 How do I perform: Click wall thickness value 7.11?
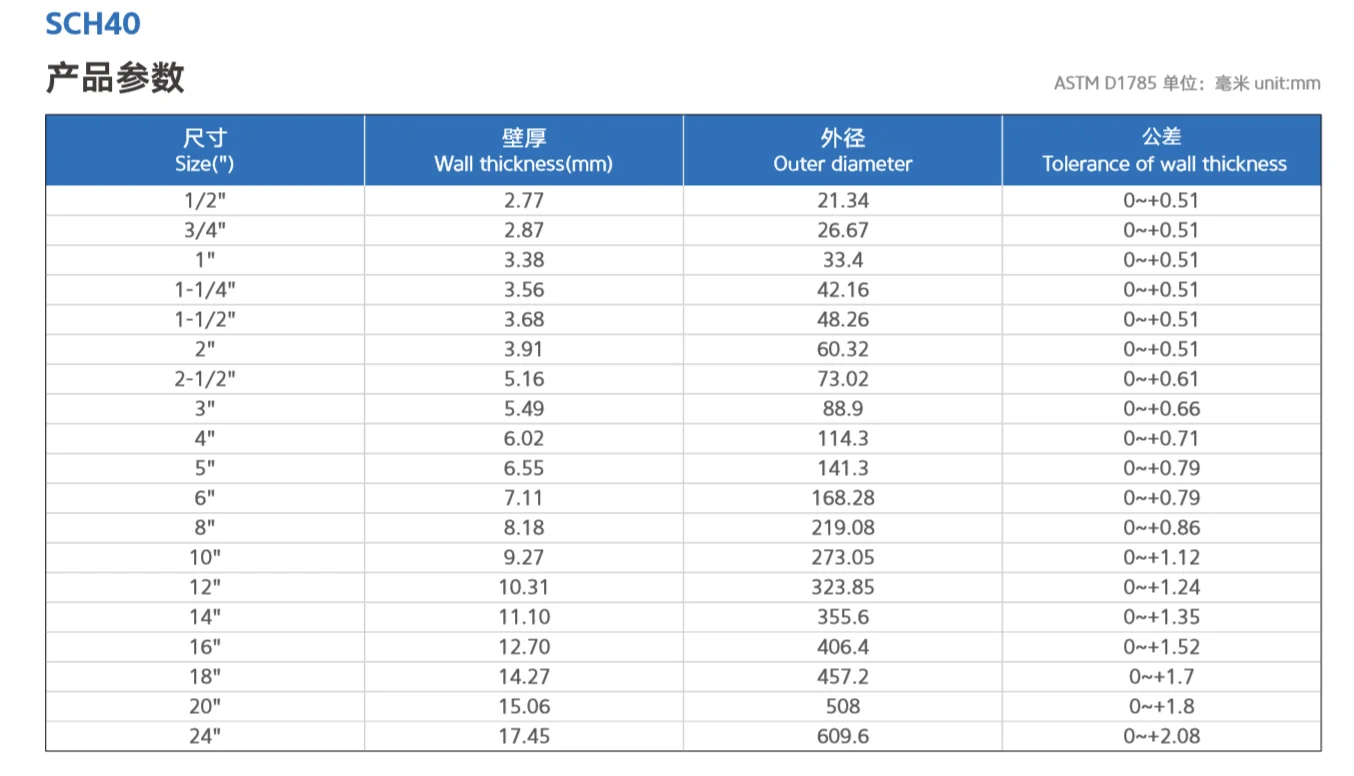click(524, 498)
